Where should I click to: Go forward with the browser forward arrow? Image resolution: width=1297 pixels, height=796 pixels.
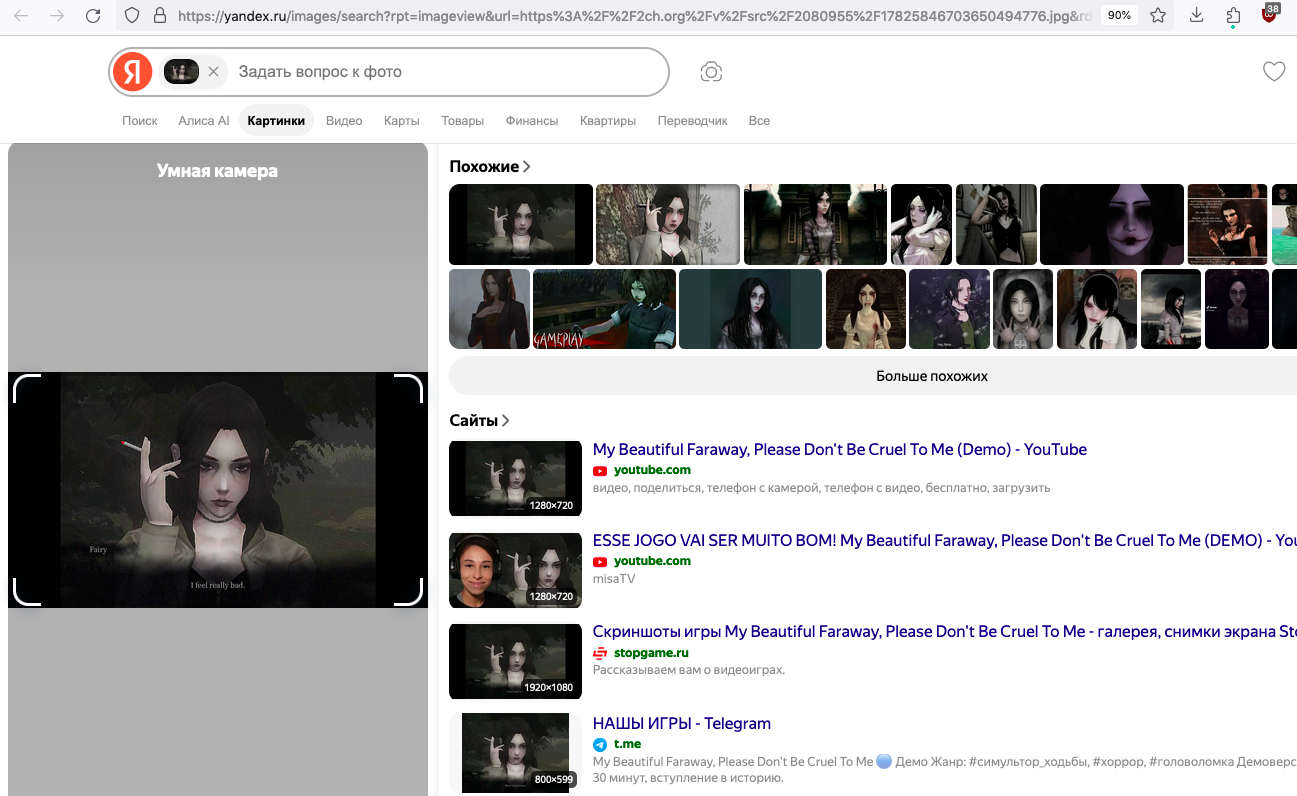[57, 16]
